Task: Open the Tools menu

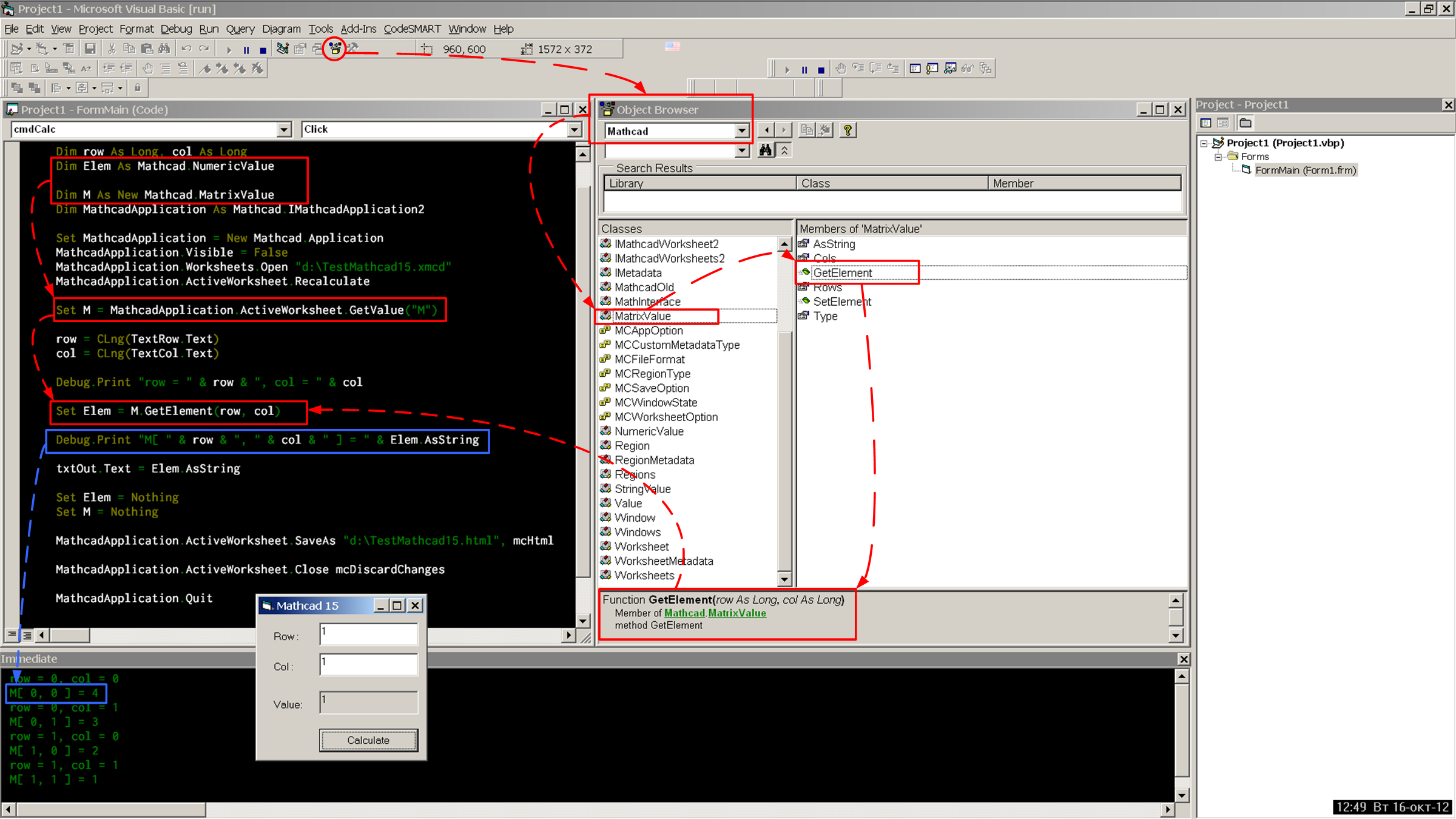Action: (320, 29)
